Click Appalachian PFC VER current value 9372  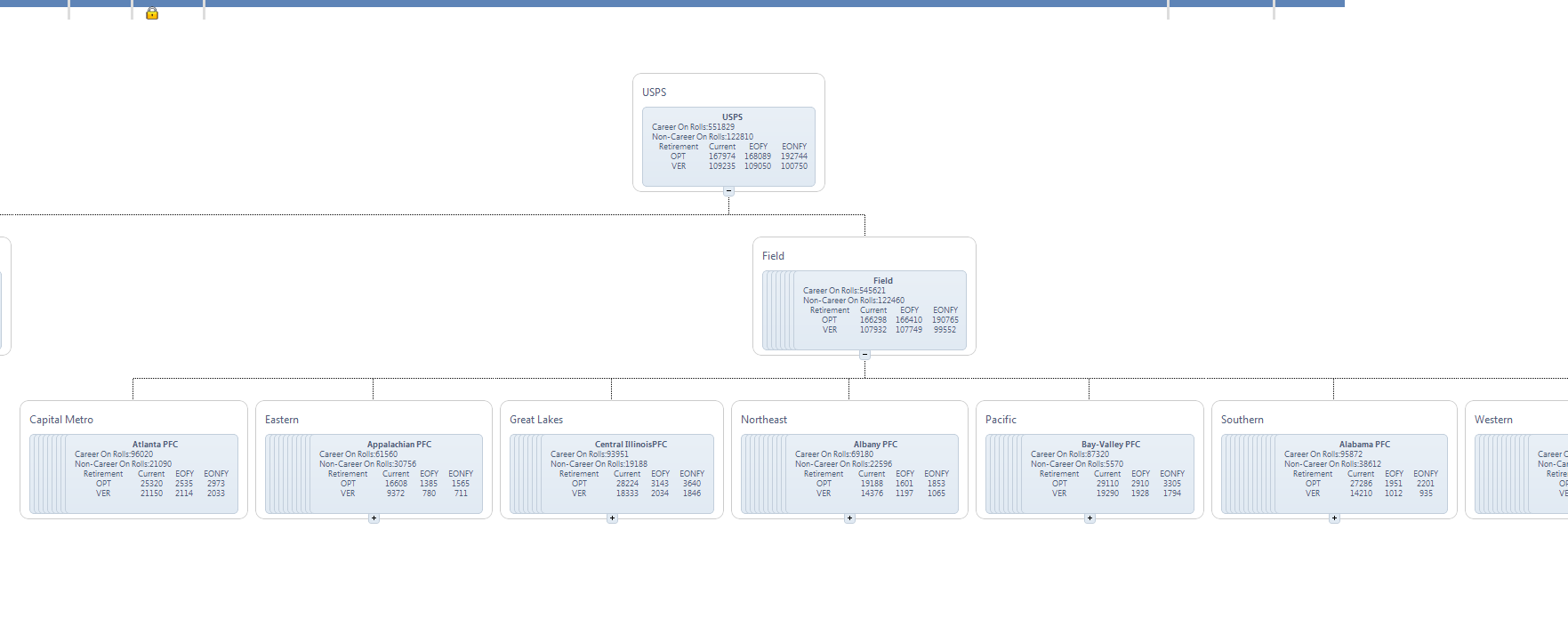pyautogui.click(x=396, y=494)
